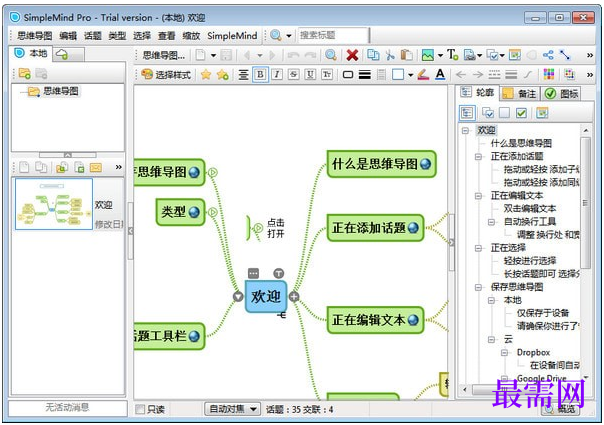Expand the collapsed 类型 node arrow
604x425 pixels.
pos(213,212)
